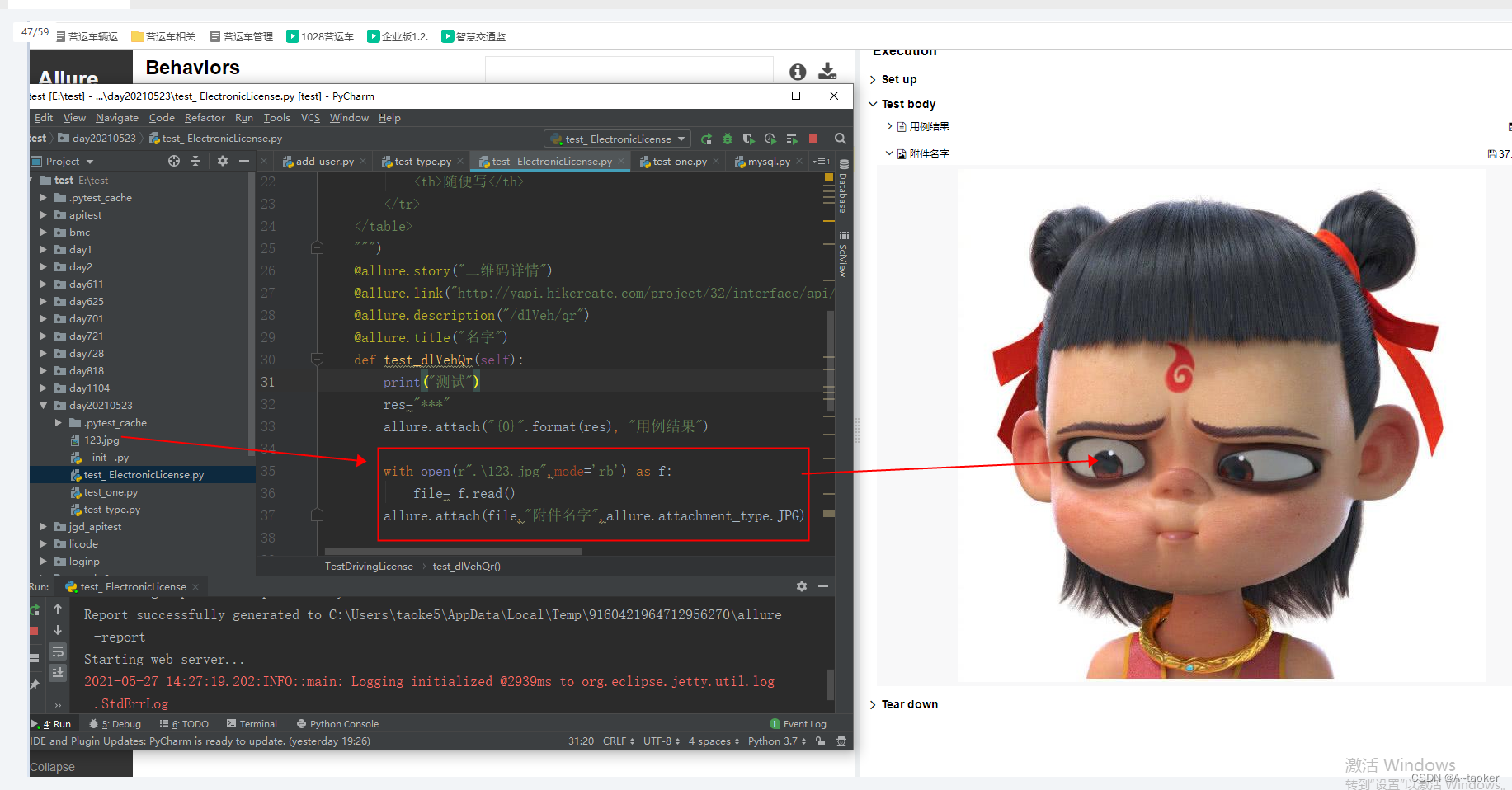The width and height of the screenshot is (1512, 790).
Task: Click the Nezha attachment image
Action: tap(1222, 425)
